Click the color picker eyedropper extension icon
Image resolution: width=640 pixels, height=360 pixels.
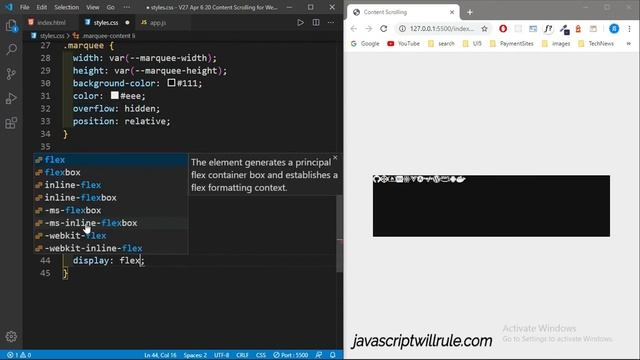(564, 29)
